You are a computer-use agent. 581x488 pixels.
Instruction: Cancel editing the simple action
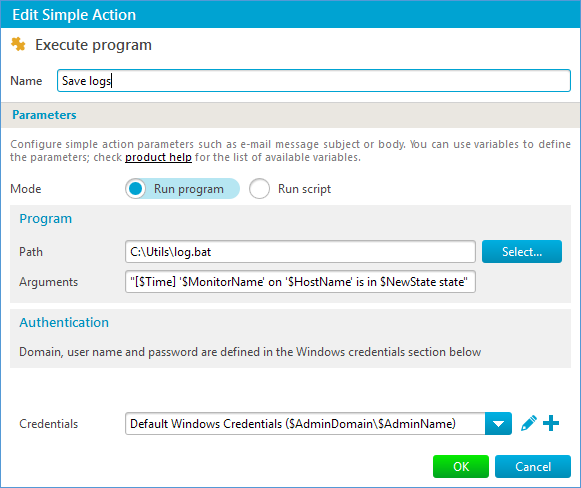pyautogui.click(x=533, y=466)
